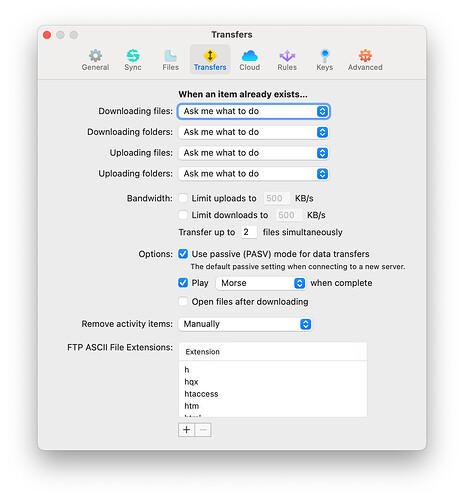Open the Cloud preferences icon
The height and width of the screenshot is (500, 464).
[249, 56]
